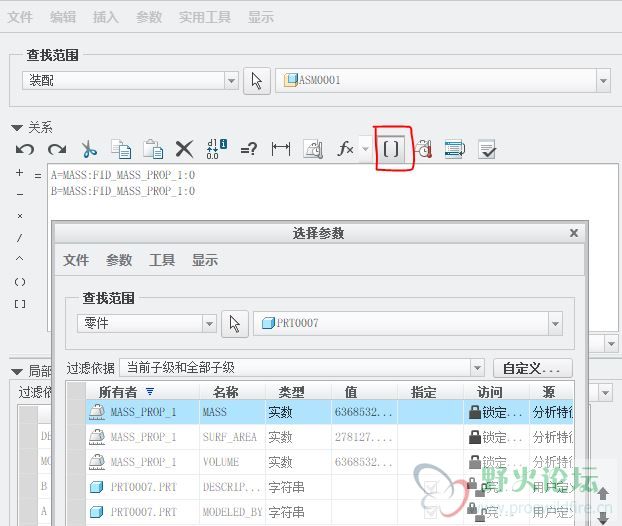Toggle dimension names and values icon
Viewport: 622px width, 526px height.
[217, 149]
